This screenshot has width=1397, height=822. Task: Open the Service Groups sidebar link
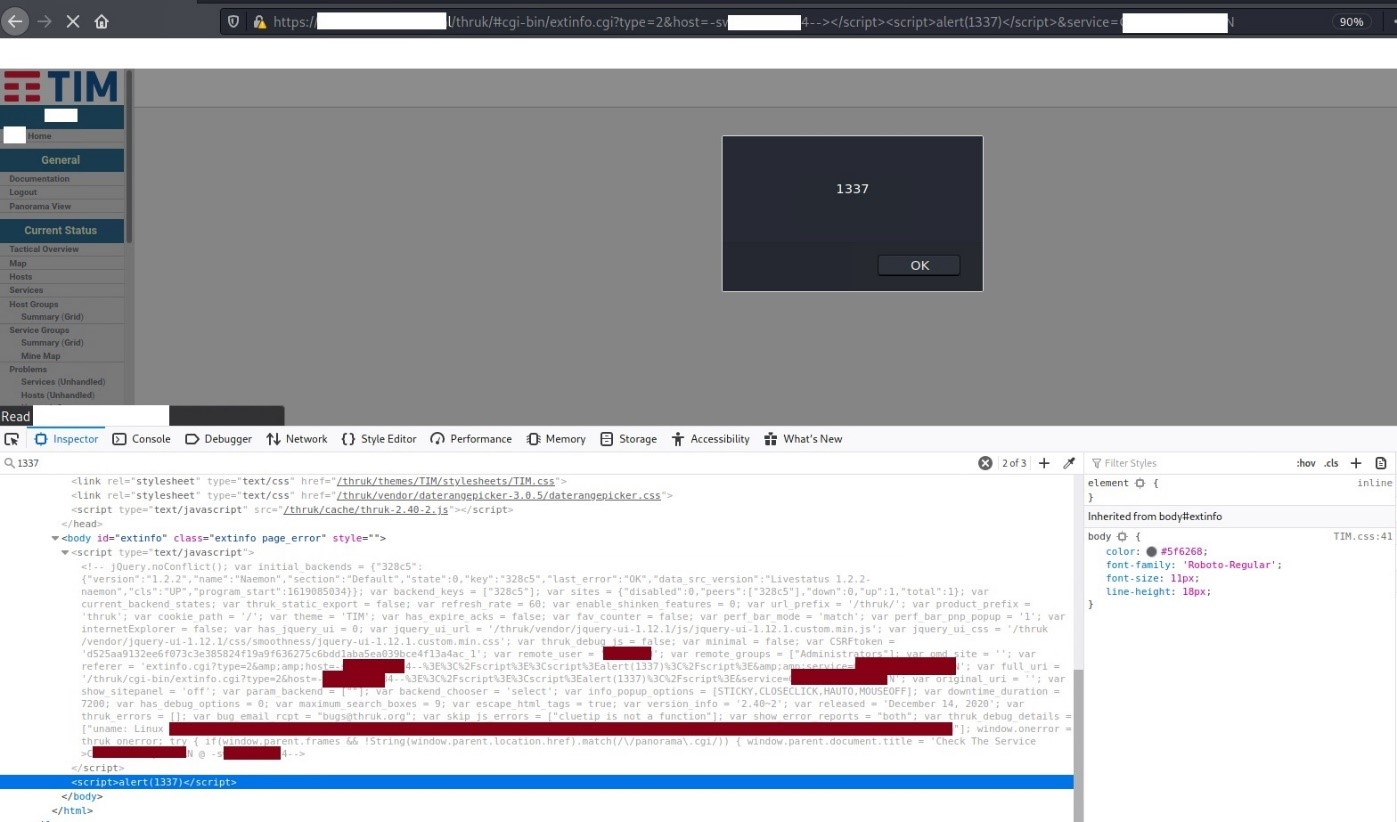click(x=39, y=330)
